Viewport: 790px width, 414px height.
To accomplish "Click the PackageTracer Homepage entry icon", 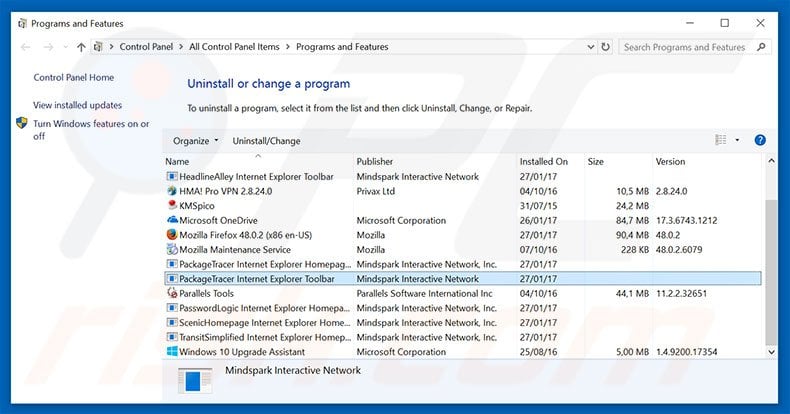I will click(172, 264).
